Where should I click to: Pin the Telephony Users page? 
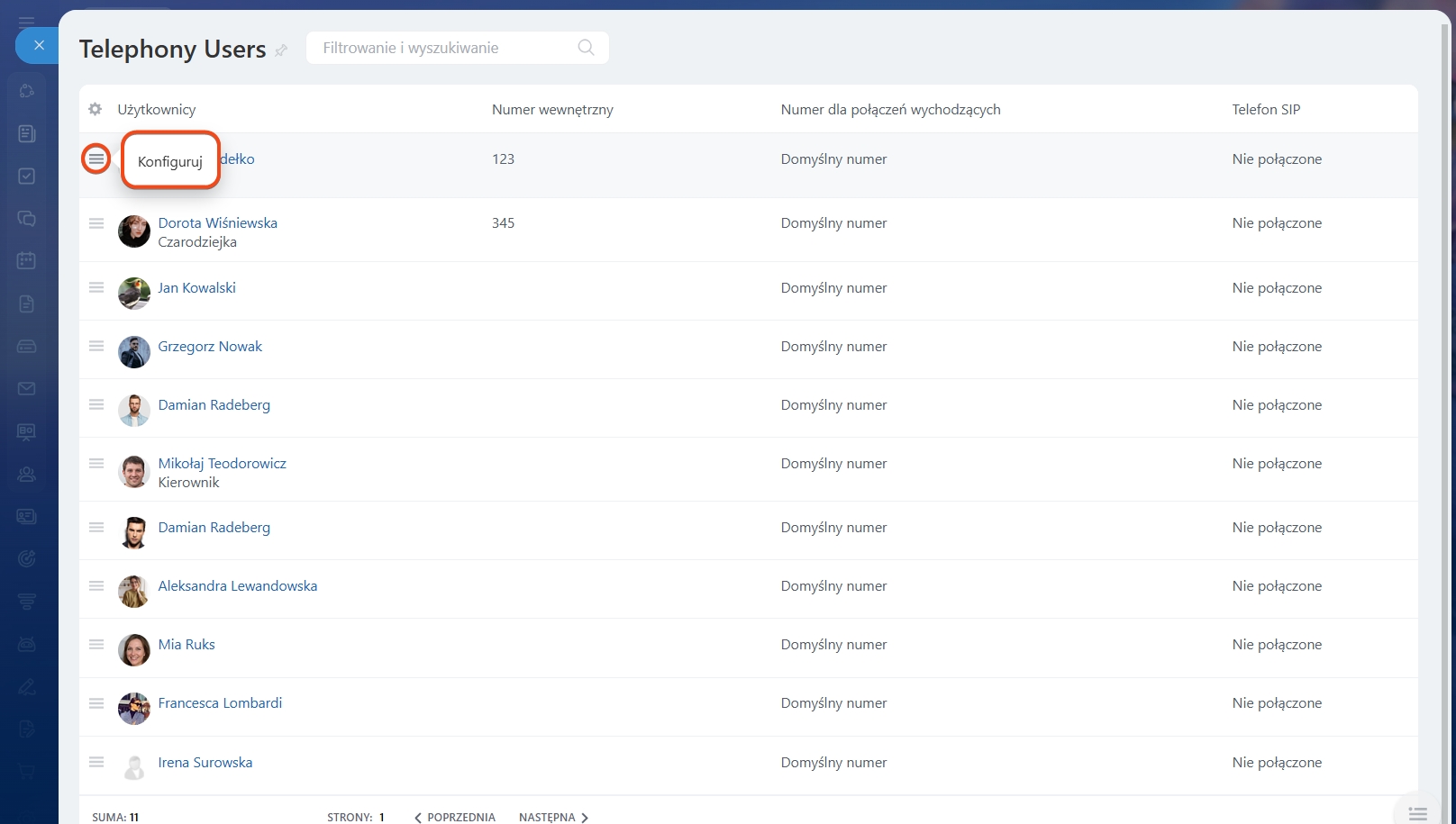coord(281,50)
